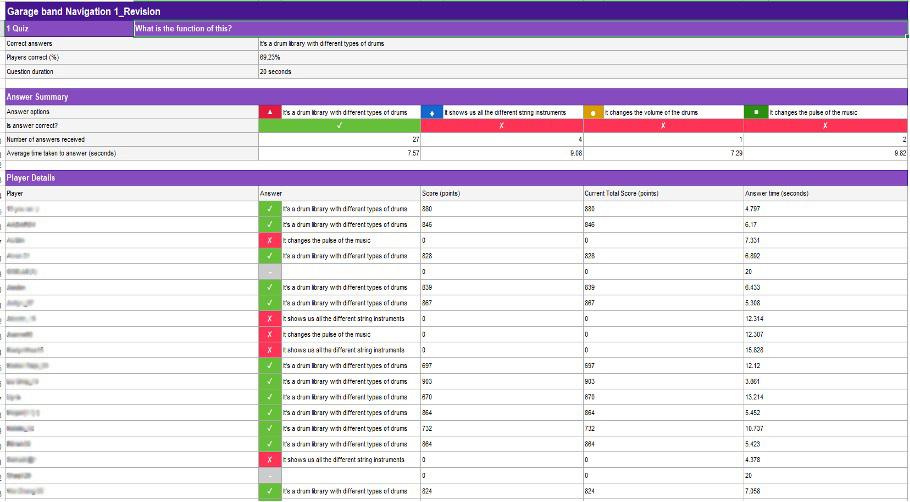Click the green check icon in the score 828 row
This screenshot has height=502, width=910.
click(270, 256)
